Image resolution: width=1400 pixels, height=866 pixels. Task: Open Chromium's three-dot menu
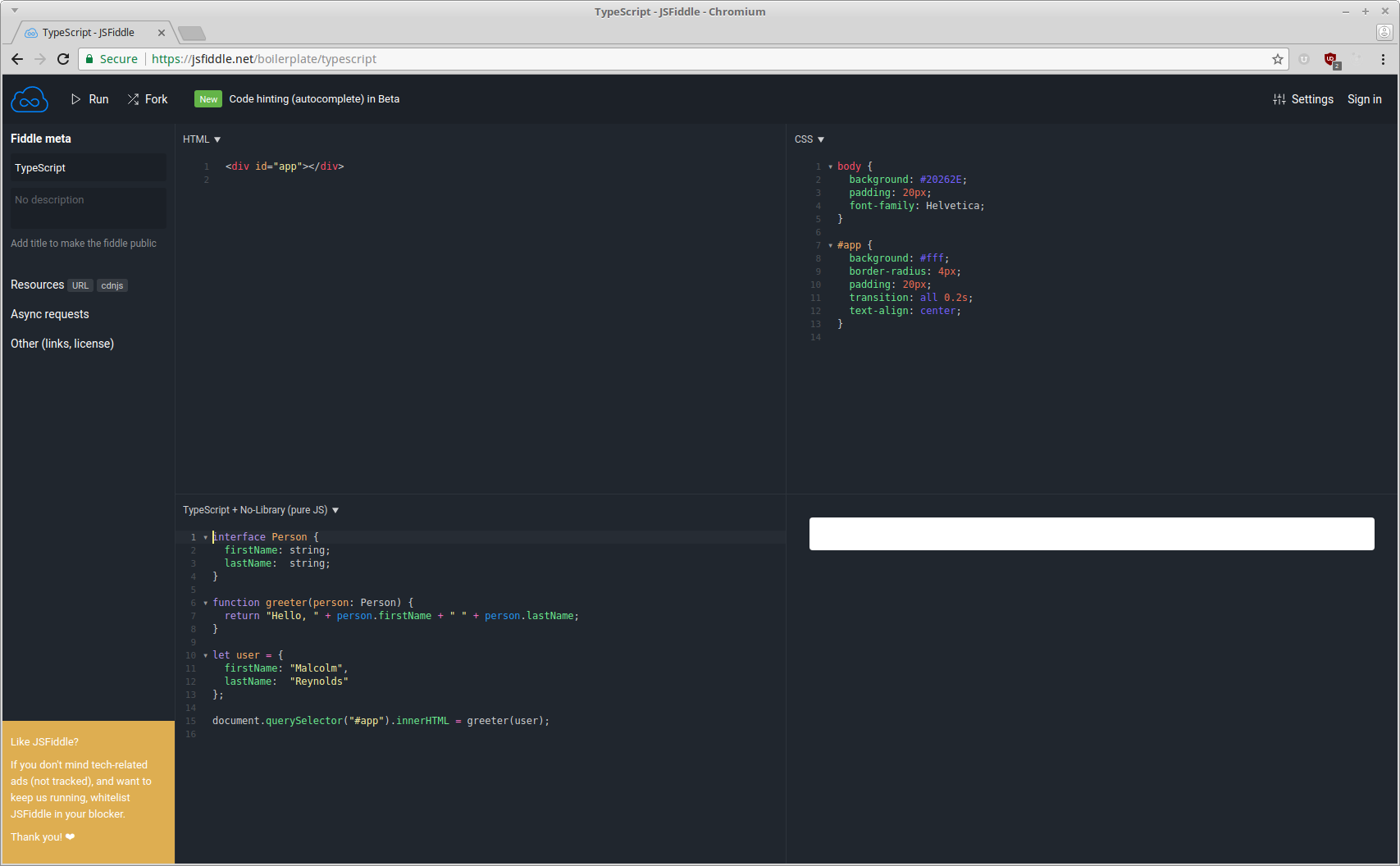1383,59
